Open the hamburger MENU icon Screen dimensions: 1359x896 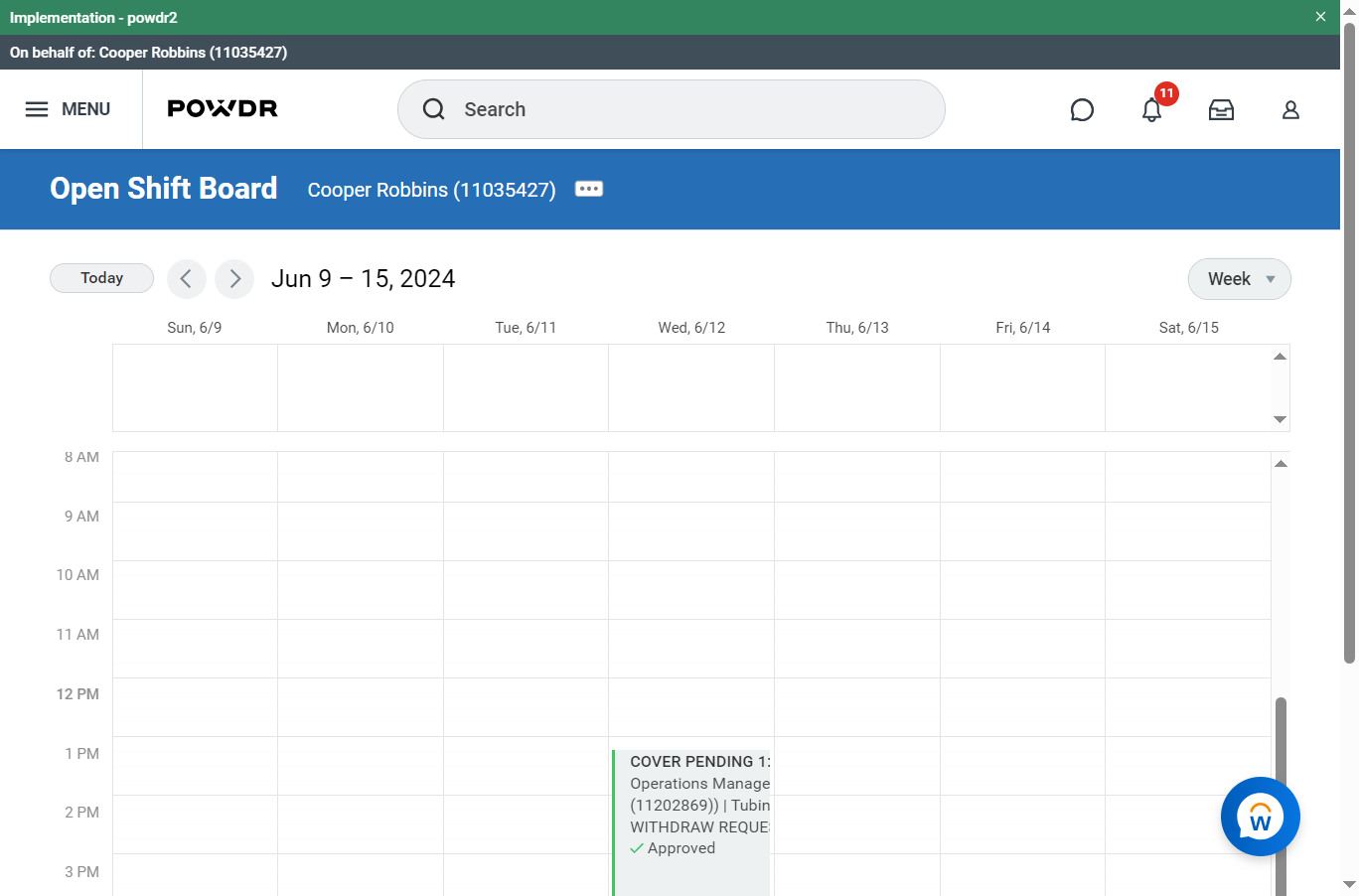click(x=37, y=109)
